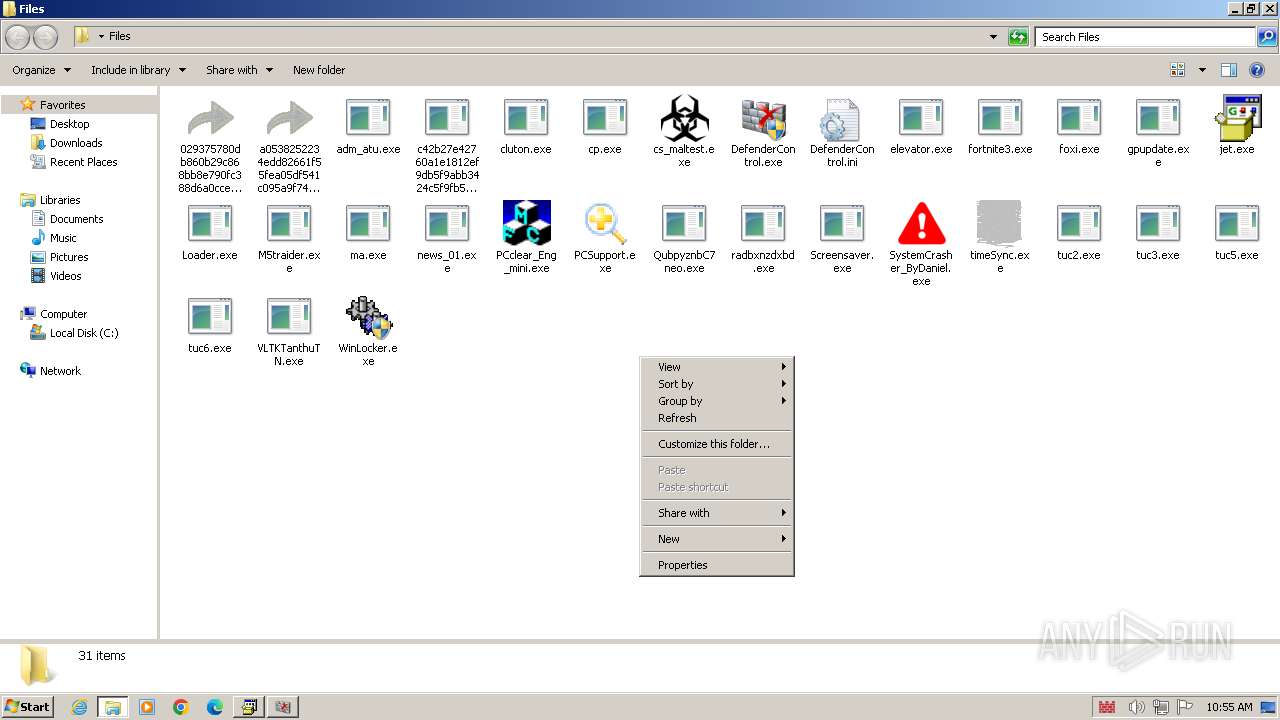Select the jet.exe installer icon
1280x720 pixels.
tap(1237, 119)
